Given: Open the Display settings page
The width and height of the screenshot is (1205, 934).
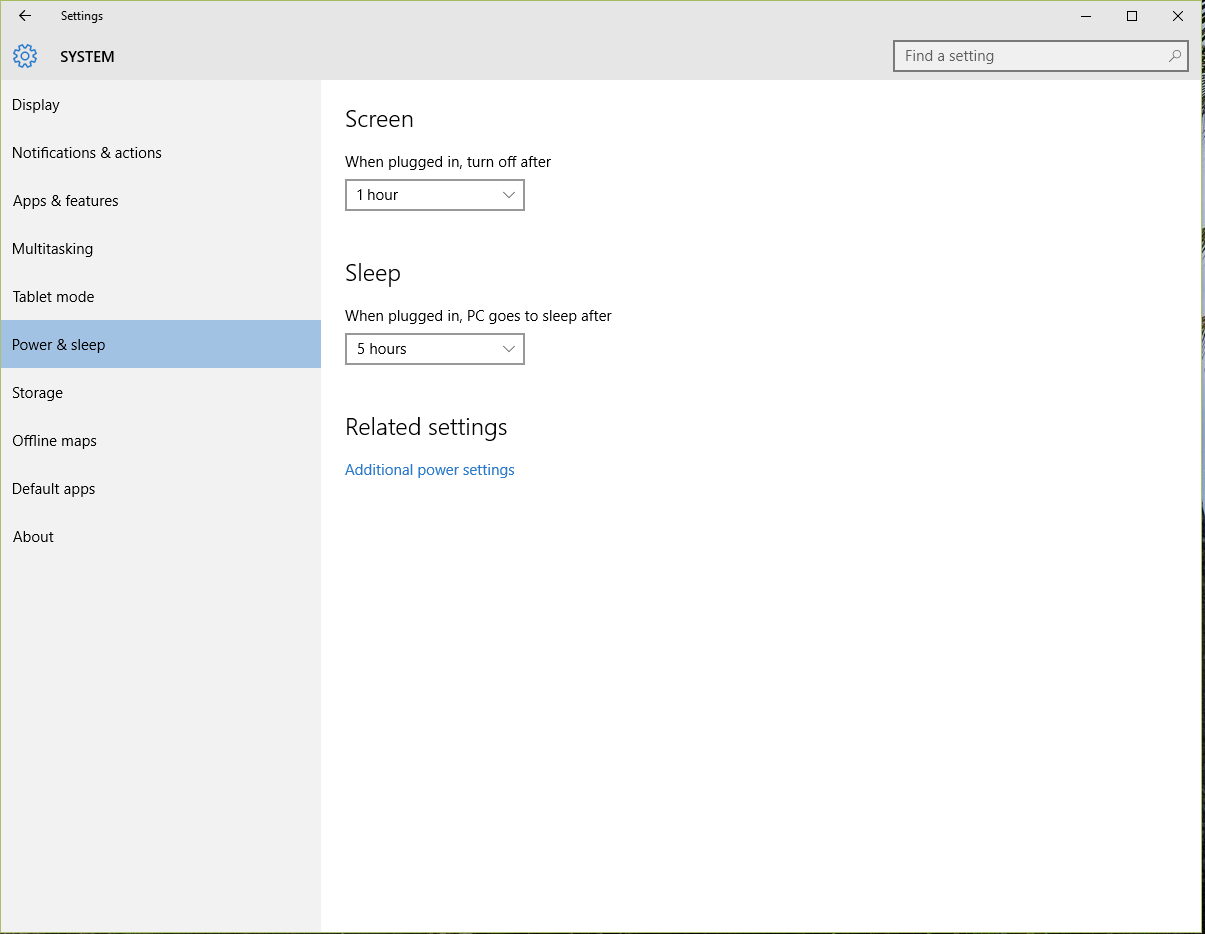Looking at the screenshot, I should [x=36, y=105].
